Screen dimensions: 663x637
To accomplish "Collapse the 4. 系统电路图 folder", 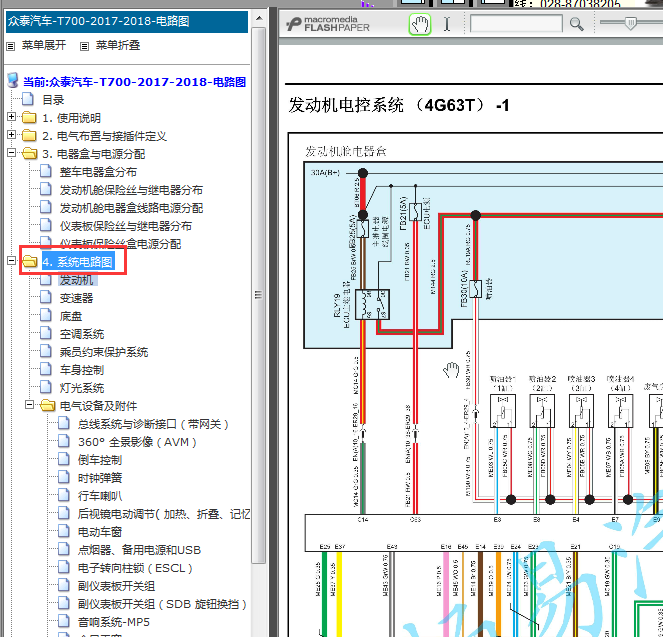I will [11, 261].
